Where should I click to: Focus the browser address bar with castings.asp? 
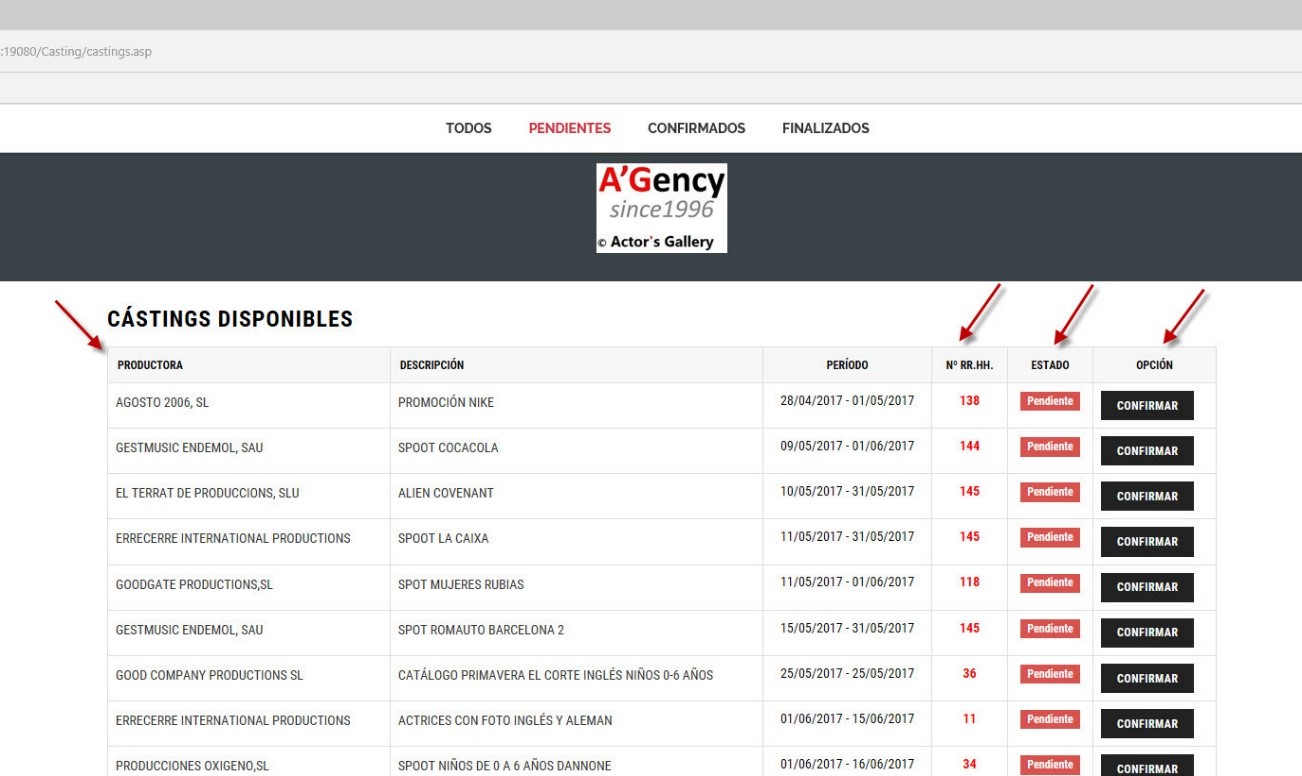651,51
